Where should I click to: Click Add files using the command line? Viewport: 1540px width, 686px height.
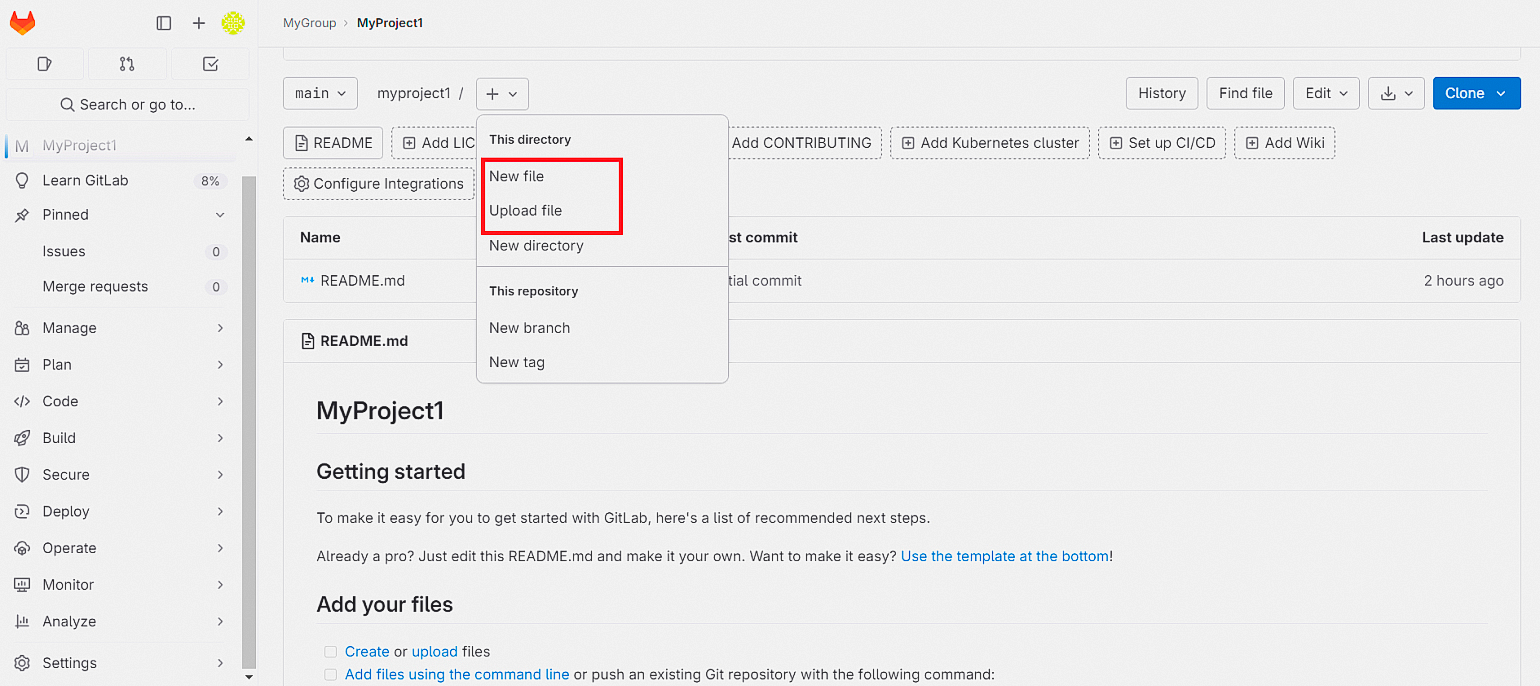click(457, 675)
